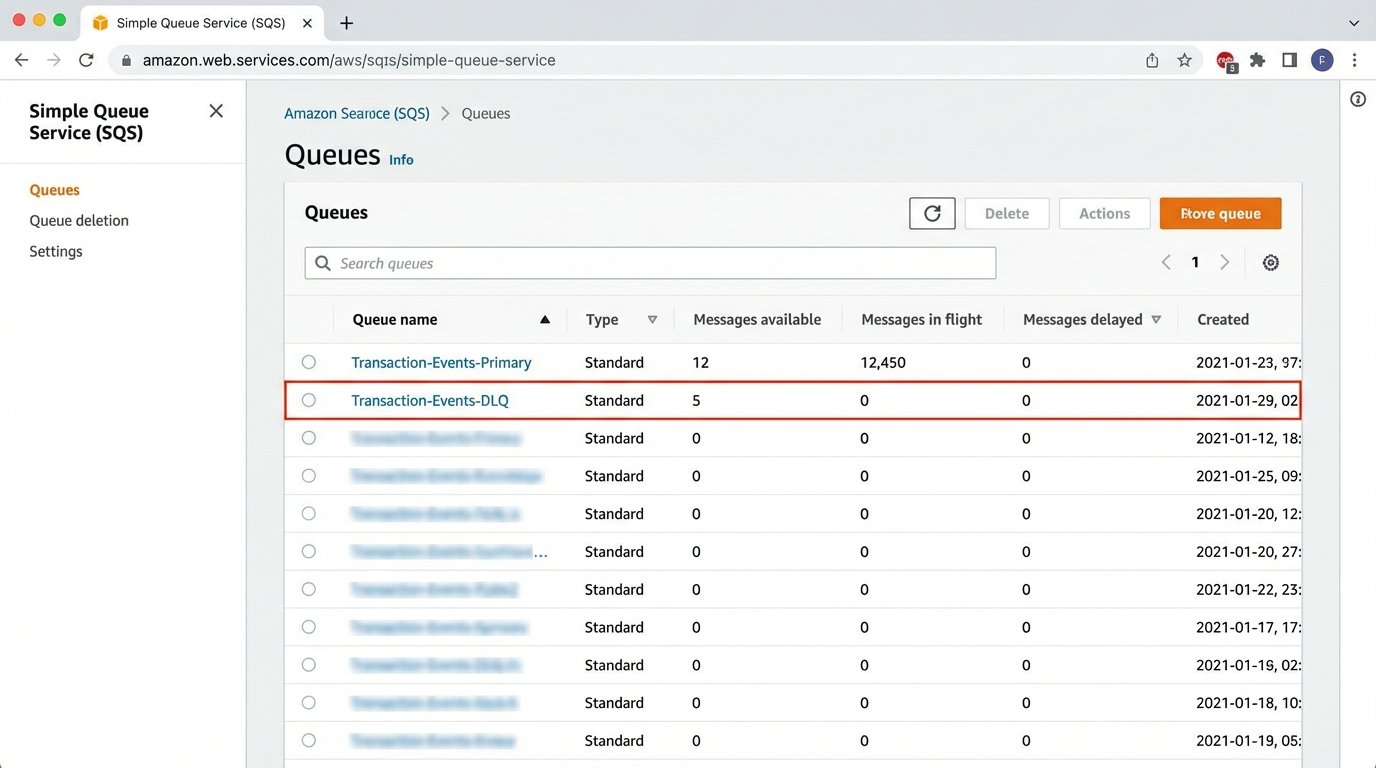
Task: Open the Type column filter dropdown
Action: coord(651,319)
